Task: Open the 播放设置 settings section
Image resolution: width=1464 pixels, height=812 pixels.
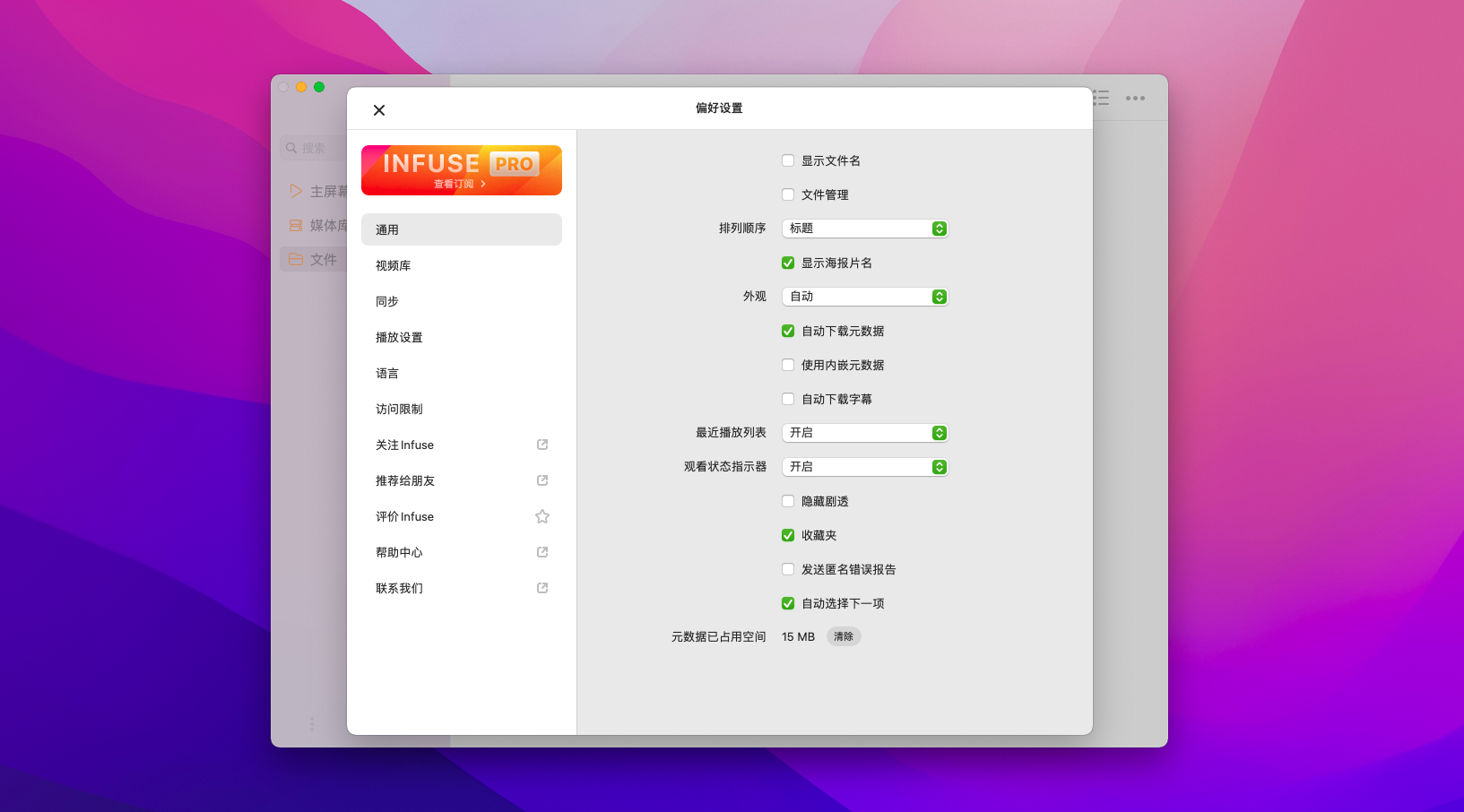Action: pos(399,337)
